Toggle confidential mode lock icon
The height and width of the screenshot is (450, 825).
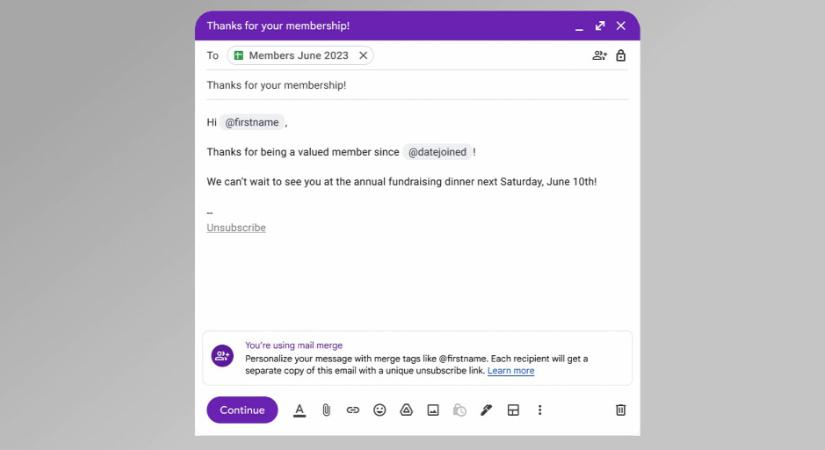(x=621, y=55)
